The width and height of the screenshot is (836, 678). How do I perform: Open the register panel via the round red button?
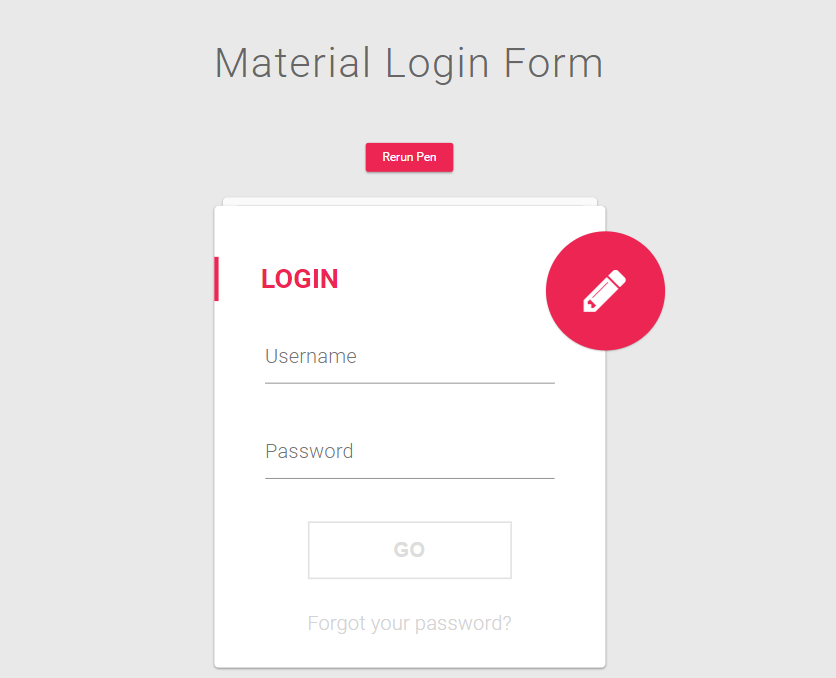(605, 291)
